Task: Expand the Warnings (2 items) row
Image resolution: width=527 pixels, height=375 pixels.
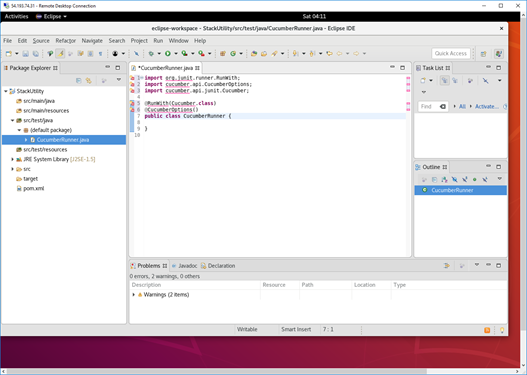Action: point(134,295)
